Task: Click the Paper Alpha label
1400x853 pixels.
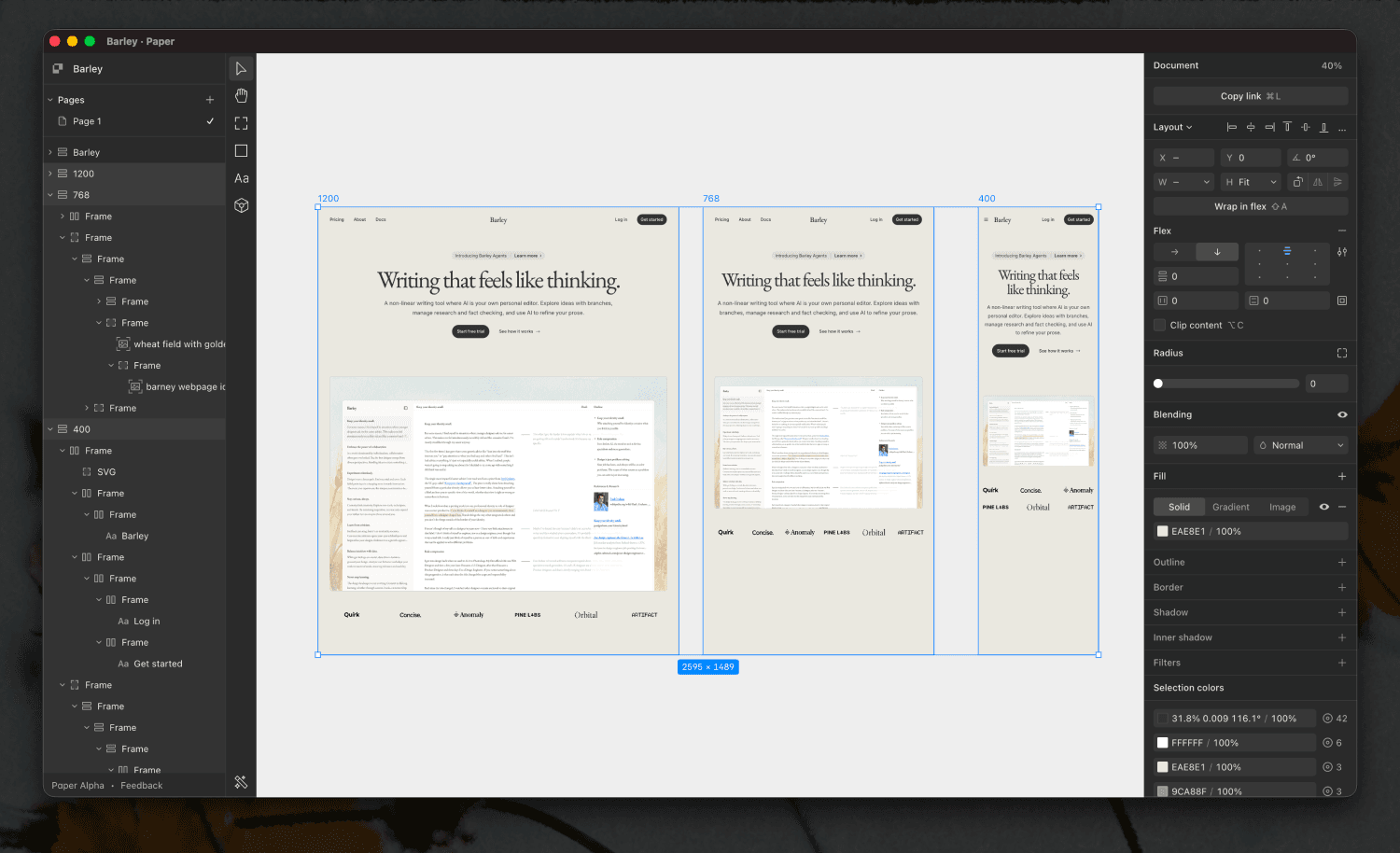Action: (77, 786)
